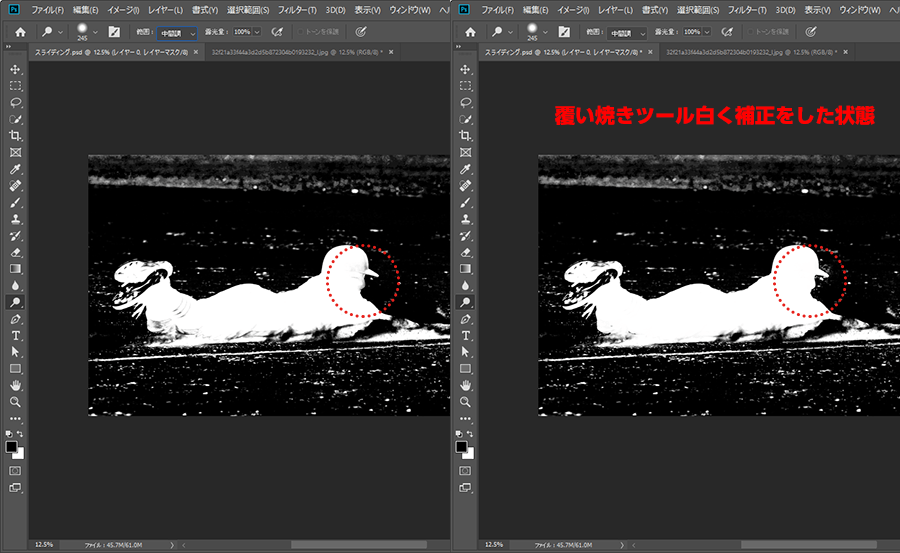Viewport: 900px width, 553px height.
Task: Click the Home button in right options bar
Action: coord(471,32)
